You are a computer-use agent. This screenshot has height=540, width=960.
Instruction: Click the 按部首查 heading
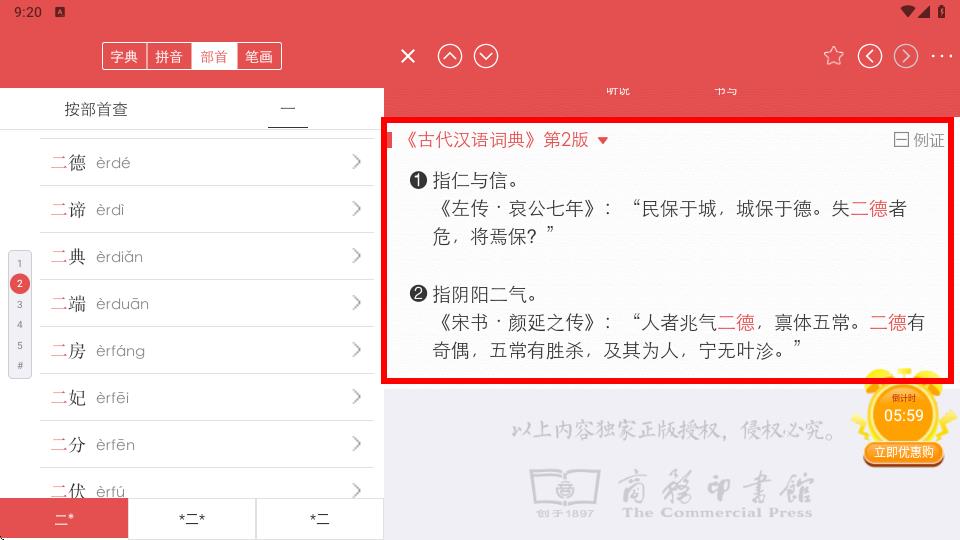click(96, 110)
